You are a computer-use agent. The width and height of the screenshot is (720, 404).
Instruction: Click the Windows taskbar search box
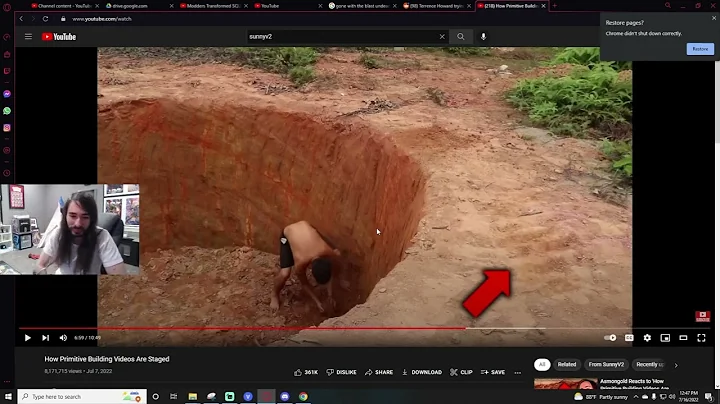pyautogui.click(x=82, y=396)
